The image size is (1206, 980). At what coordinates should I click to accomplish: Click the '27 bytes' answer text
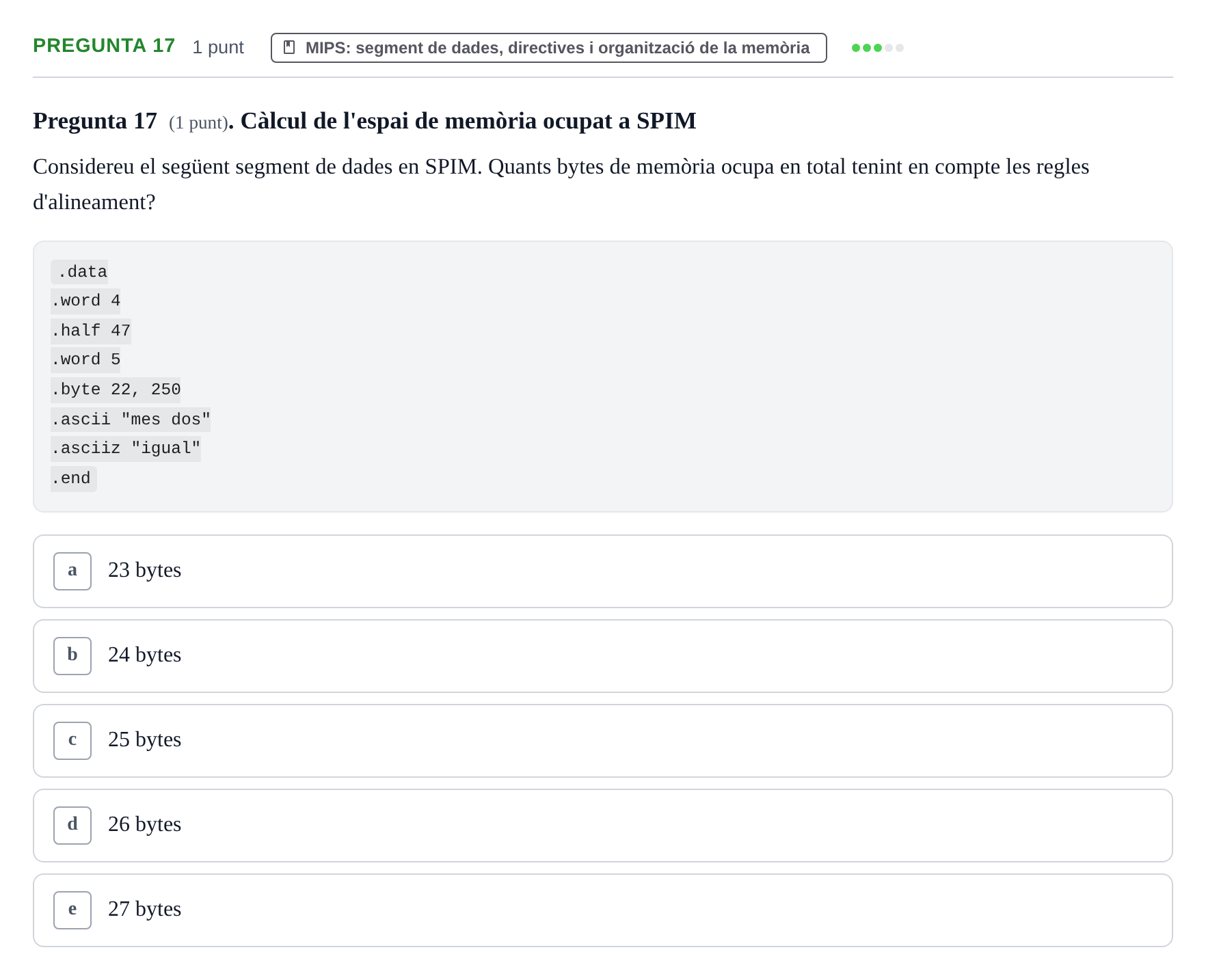(144, 909)
